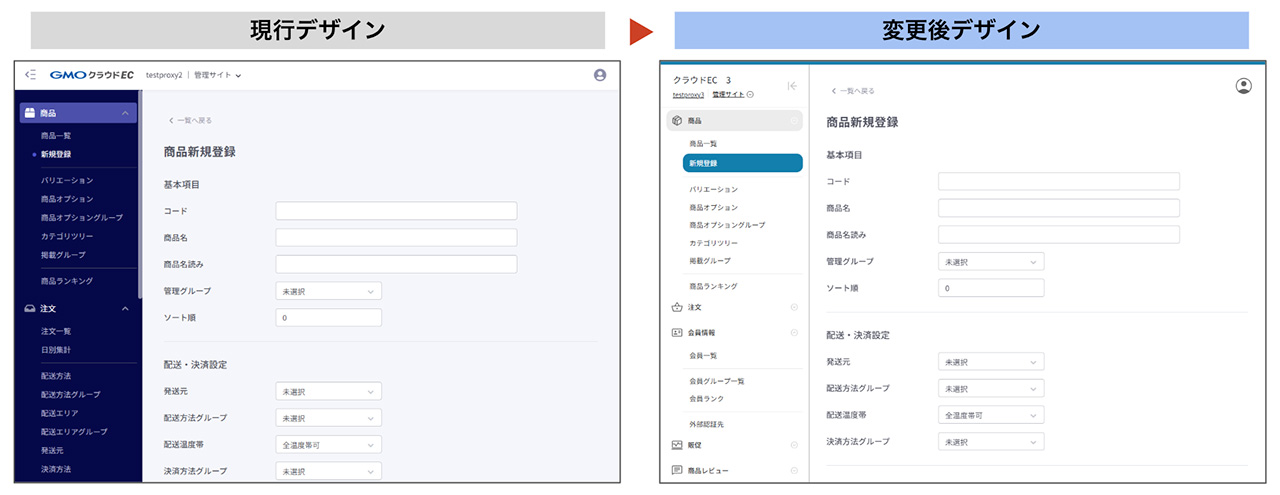Viewport: 1280px width, 495px height.
Task: Click the 商品名読み field in current design
Action: [396, 264]
